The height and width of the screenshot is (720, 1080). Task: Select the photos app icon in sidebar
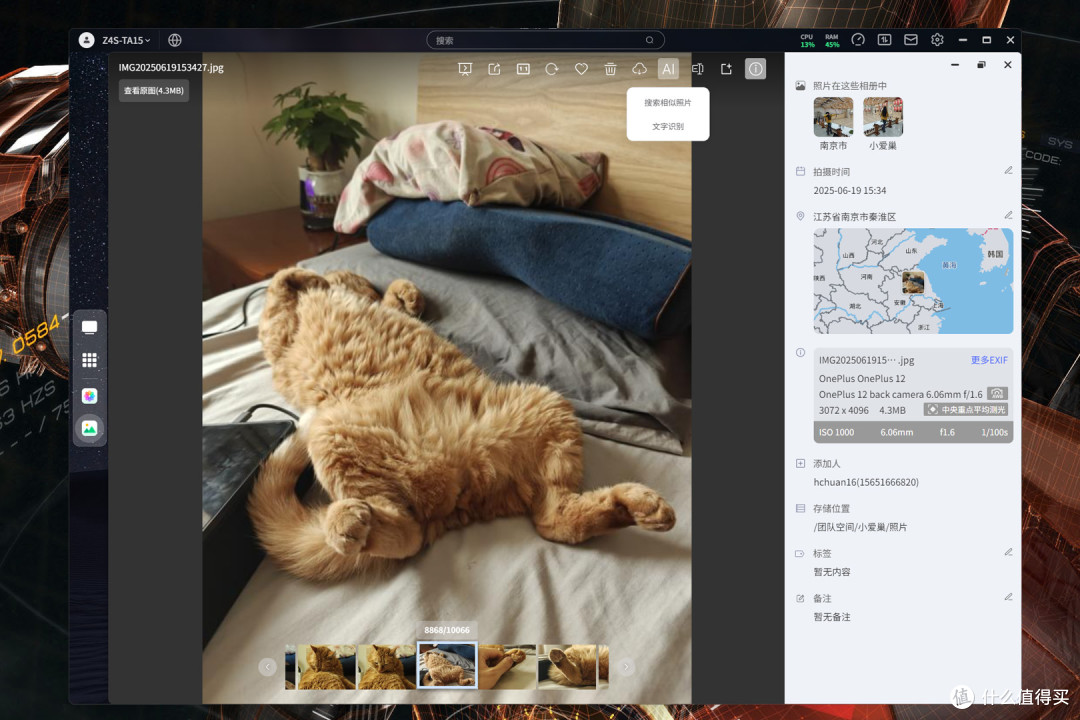pos(90,429)
